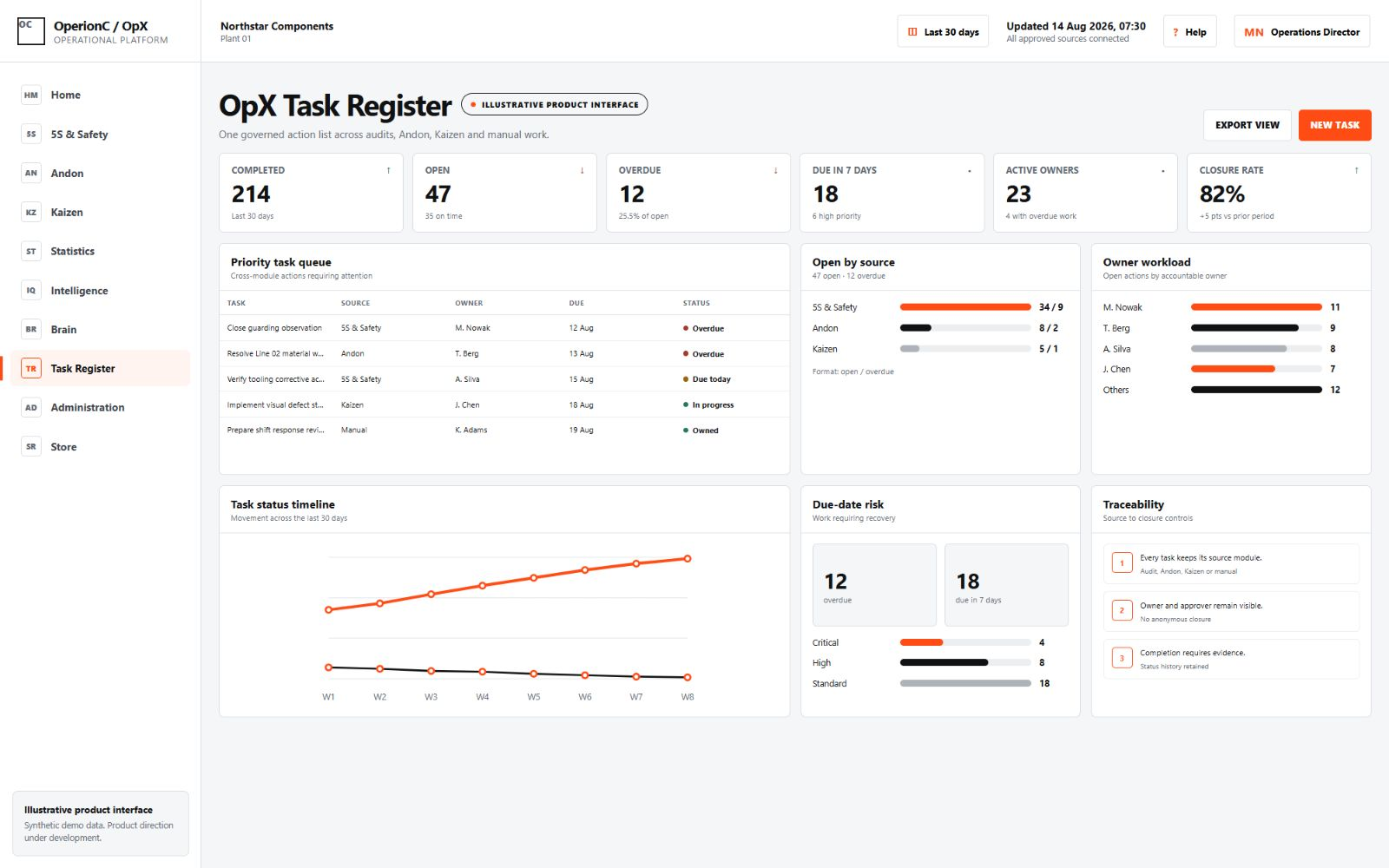Select Task Register in the sidebar
The image size is (1389, 868).
pos(101,369)
